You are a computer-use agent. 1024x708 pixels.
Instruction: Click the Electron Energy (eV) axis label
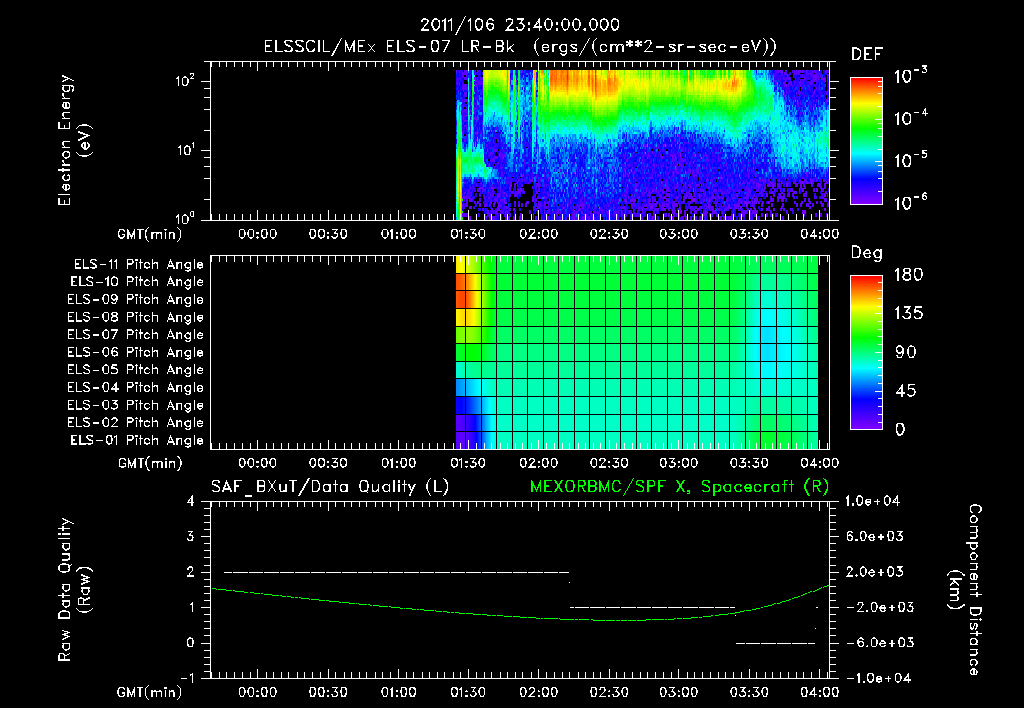click(74, 140)
